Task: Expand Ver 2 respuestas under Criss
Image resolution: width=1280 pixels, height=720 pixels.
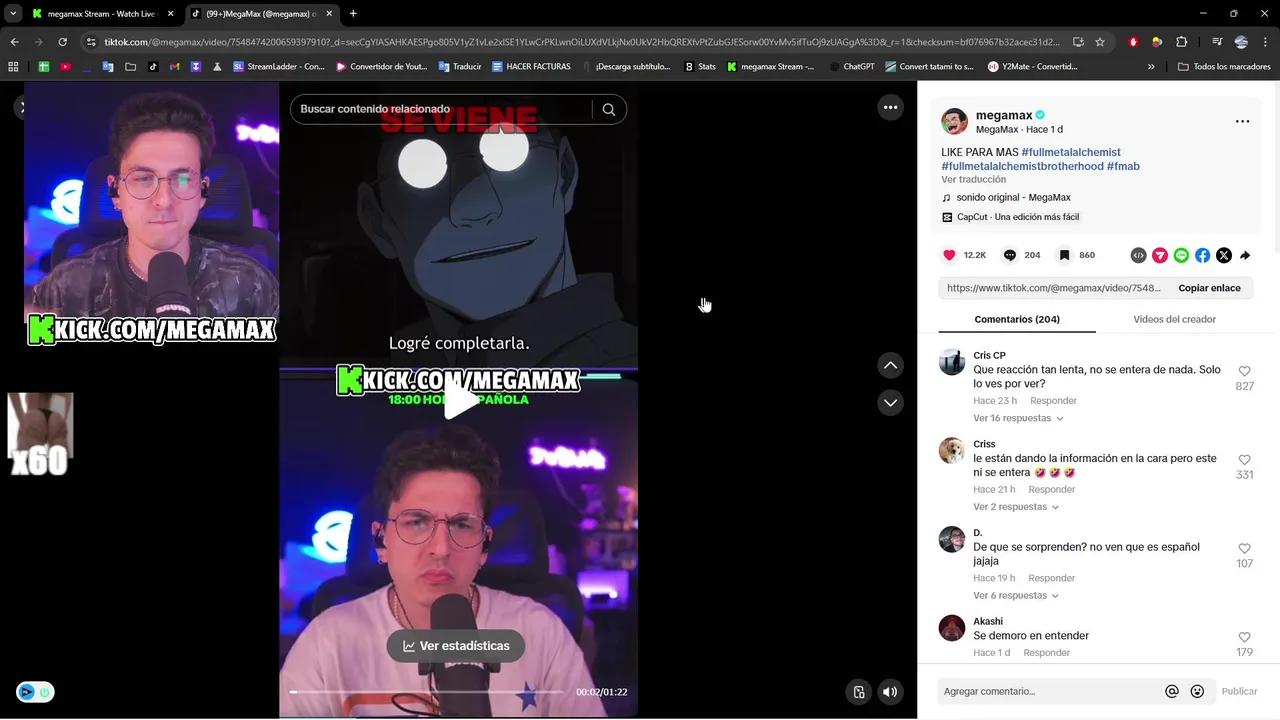Action: pos(1016,507)
